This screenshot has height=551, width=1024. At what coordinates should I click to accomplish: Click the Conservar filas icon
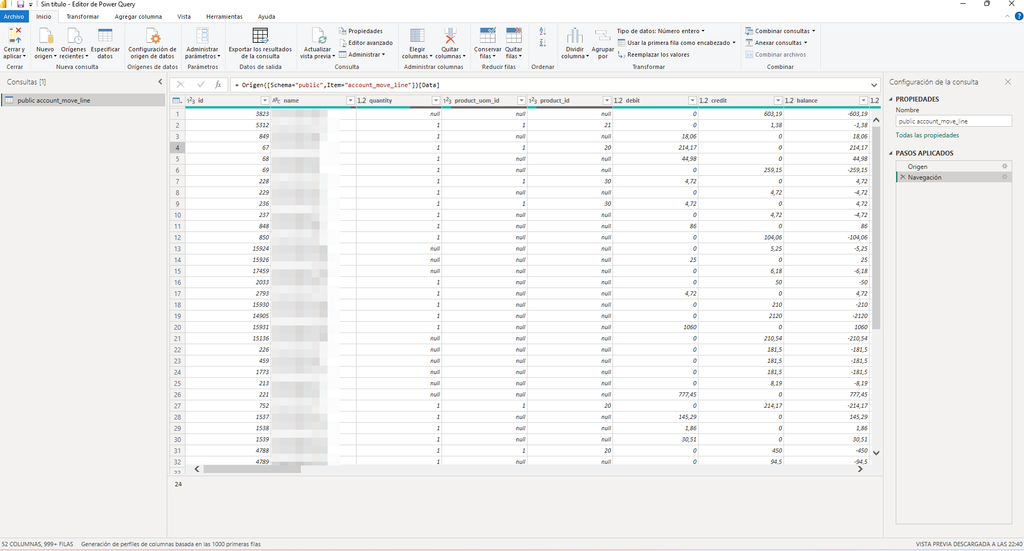[487, 35]
